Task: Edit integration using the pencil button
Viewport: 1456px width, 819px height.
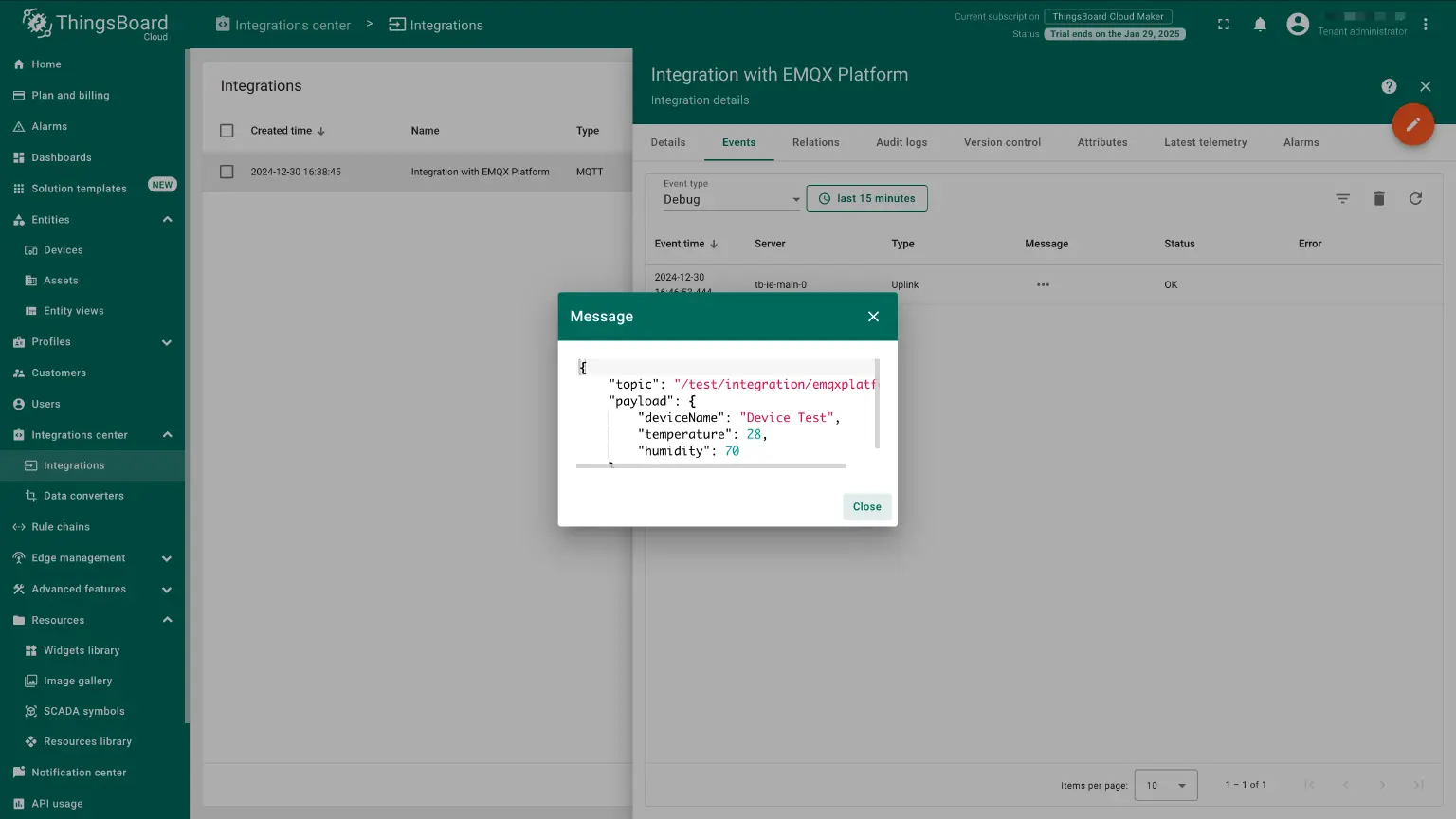Action: click(1412, 124)
